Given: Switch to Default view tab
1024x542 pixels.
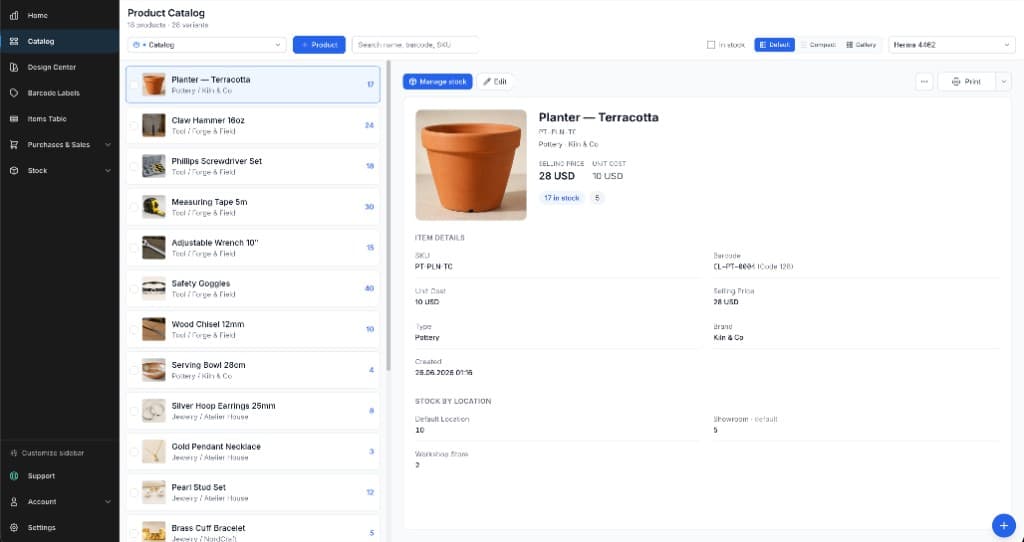Looking at the screenshot, I should click(775, 45).
